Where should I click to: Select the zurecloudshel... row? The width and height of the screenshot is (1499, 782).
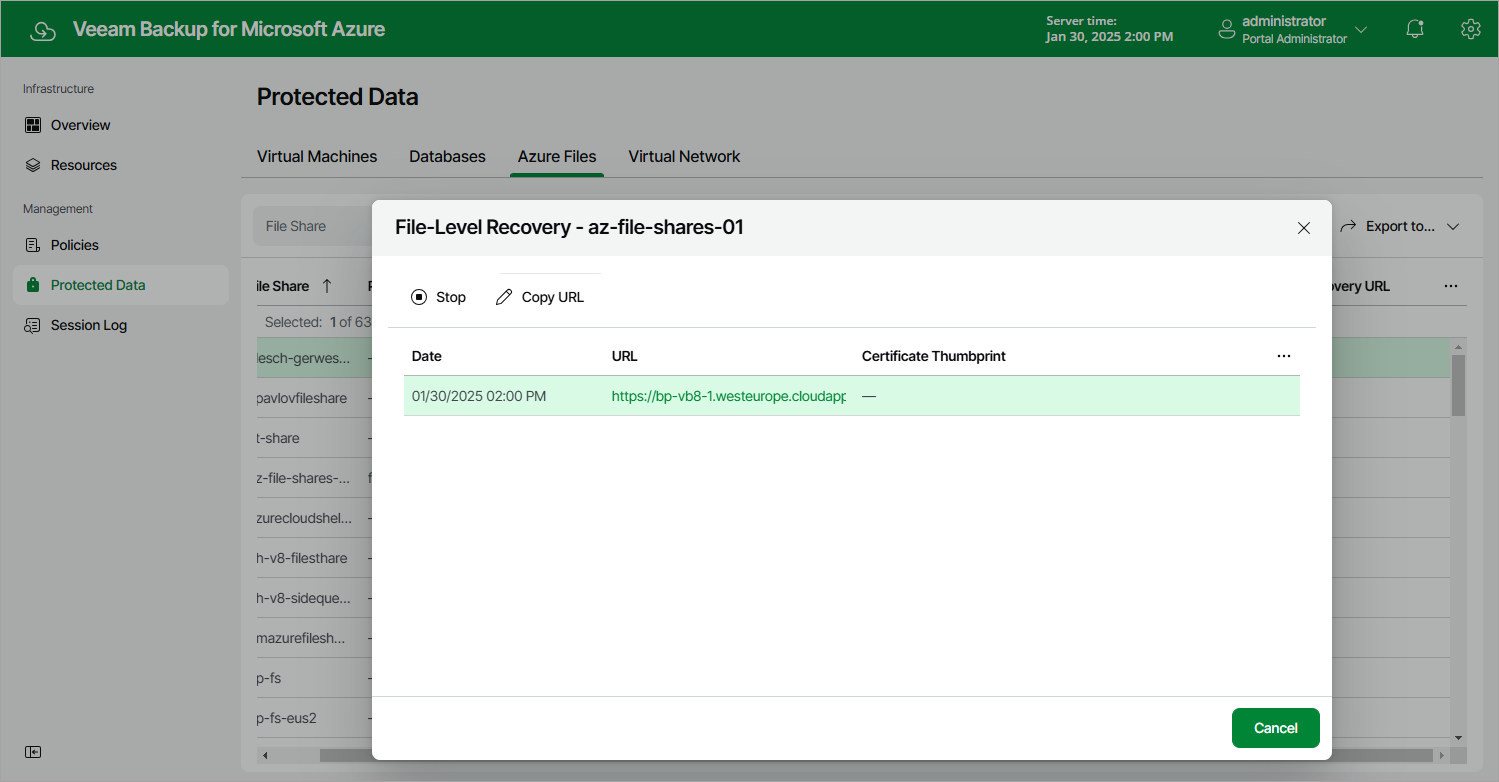pos(305,518)
